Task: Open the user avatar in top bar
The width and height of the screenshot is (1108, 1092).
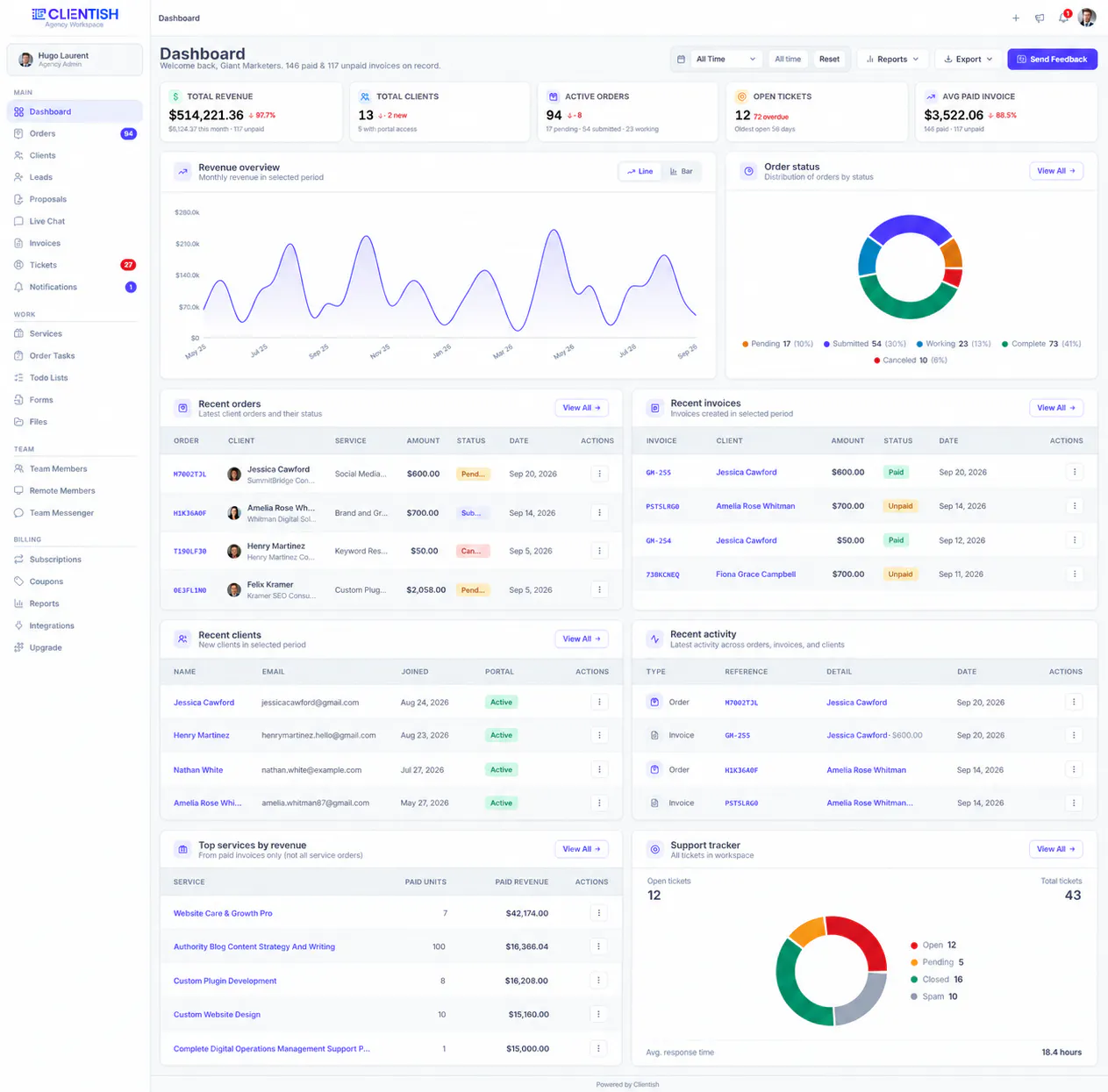Action: coord(1087,18)
